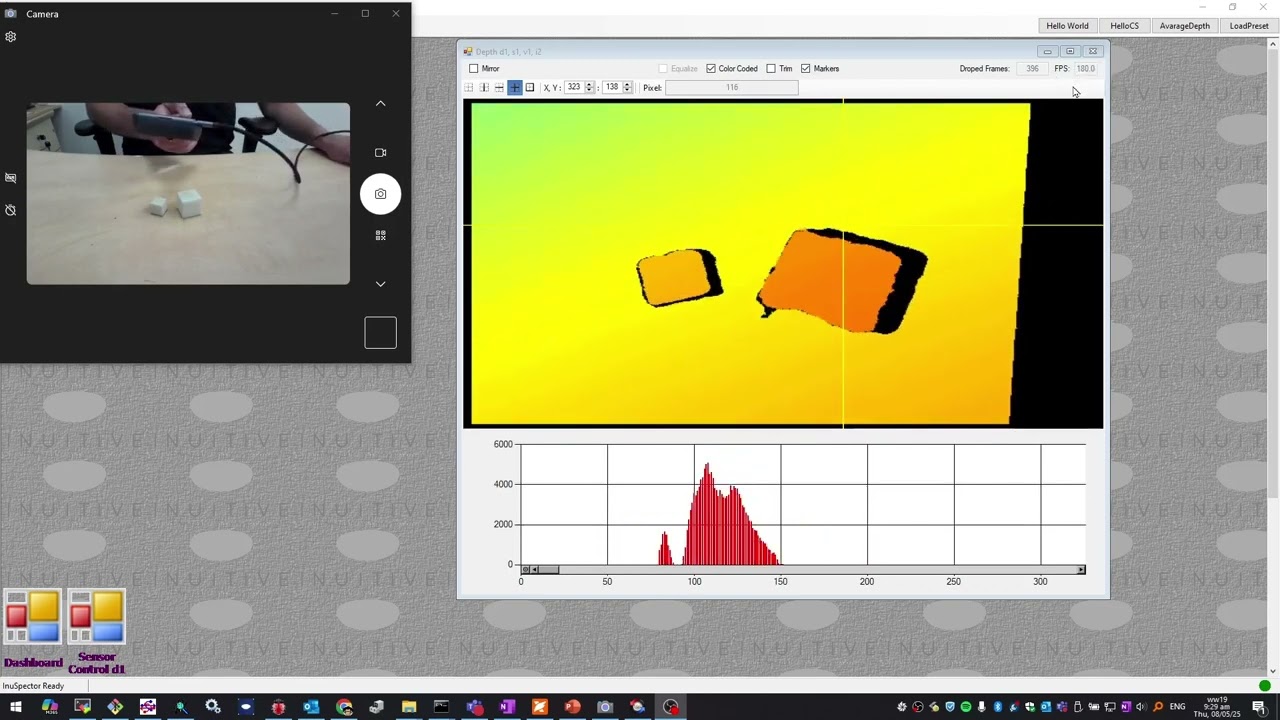Open PowerPoint from the taskbar

click(572, 707)
